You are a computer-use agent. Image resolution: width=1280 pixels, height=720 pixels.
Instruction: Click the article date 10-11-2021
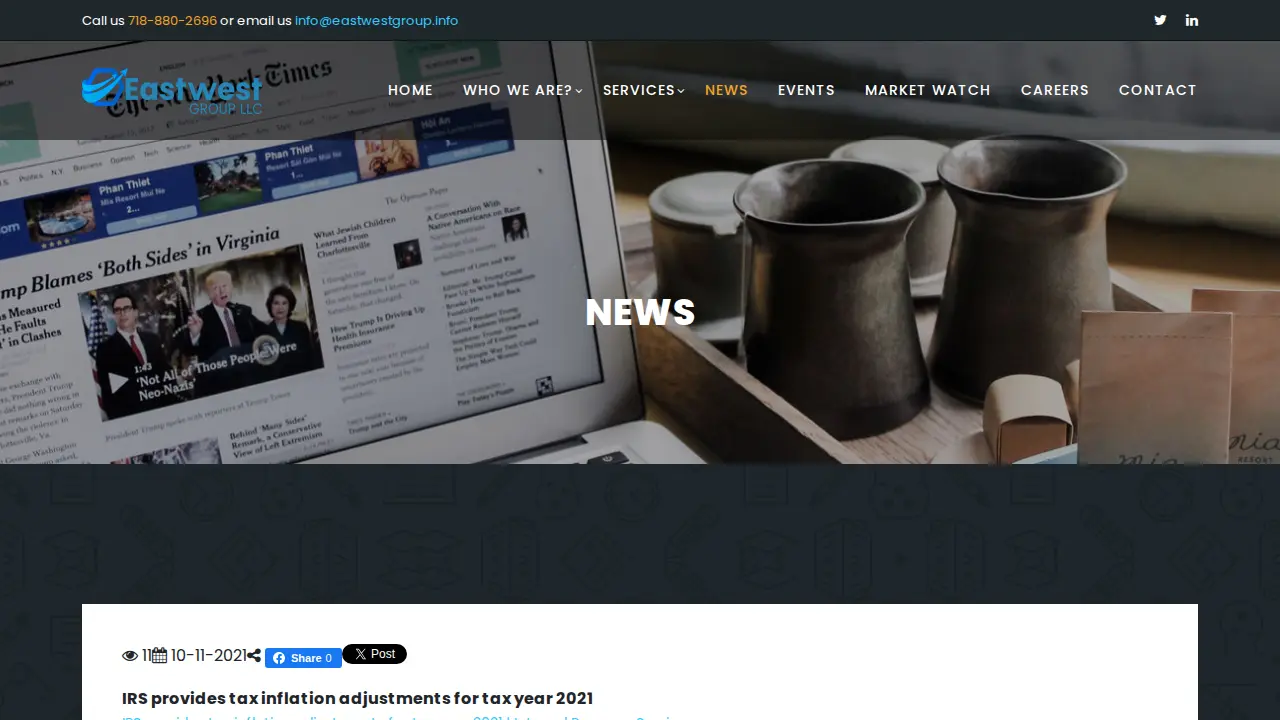208,656
